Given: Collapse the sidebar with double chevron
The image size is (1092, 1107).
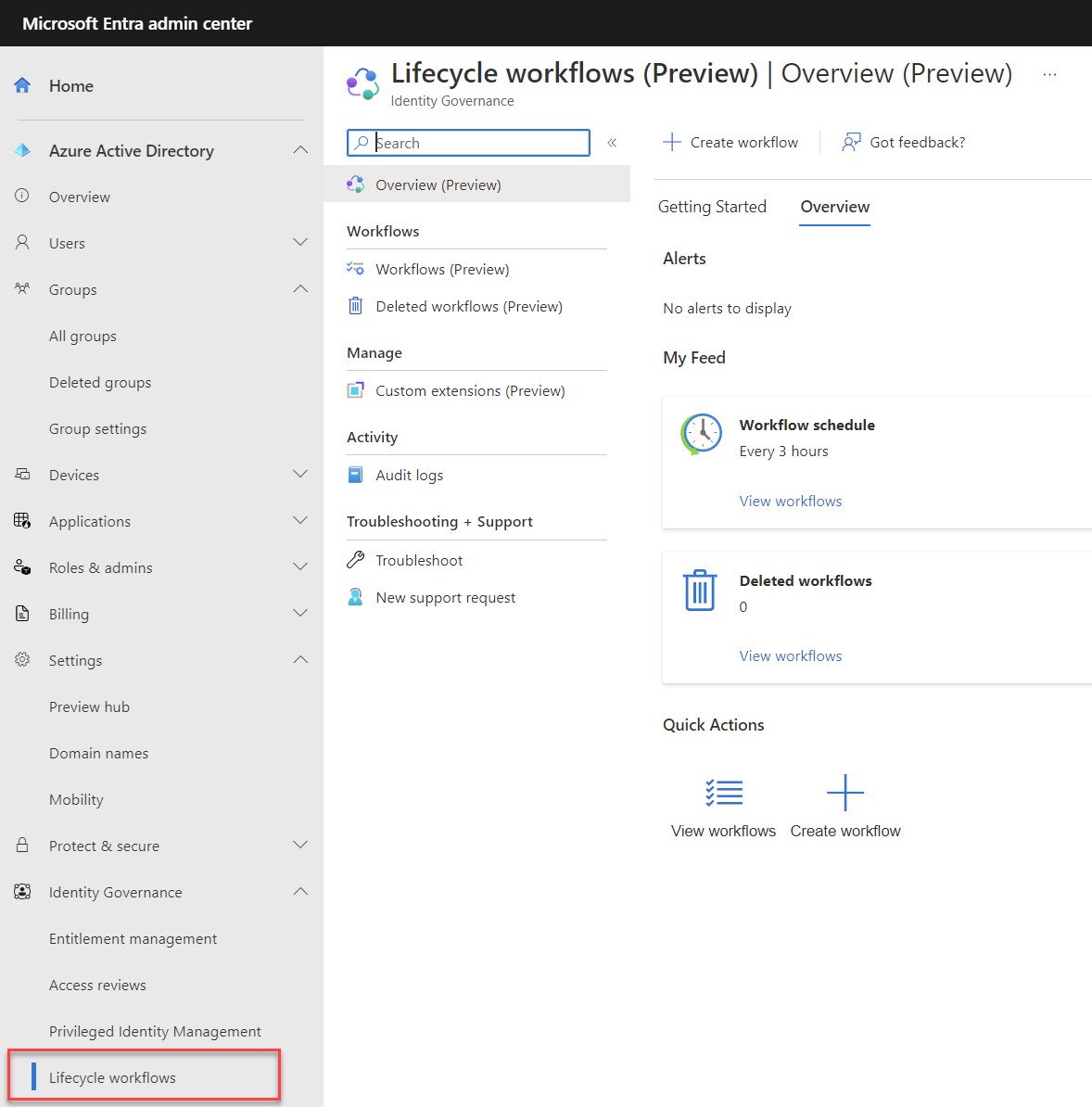Looking at the screenshot, I should pos(611,142).
